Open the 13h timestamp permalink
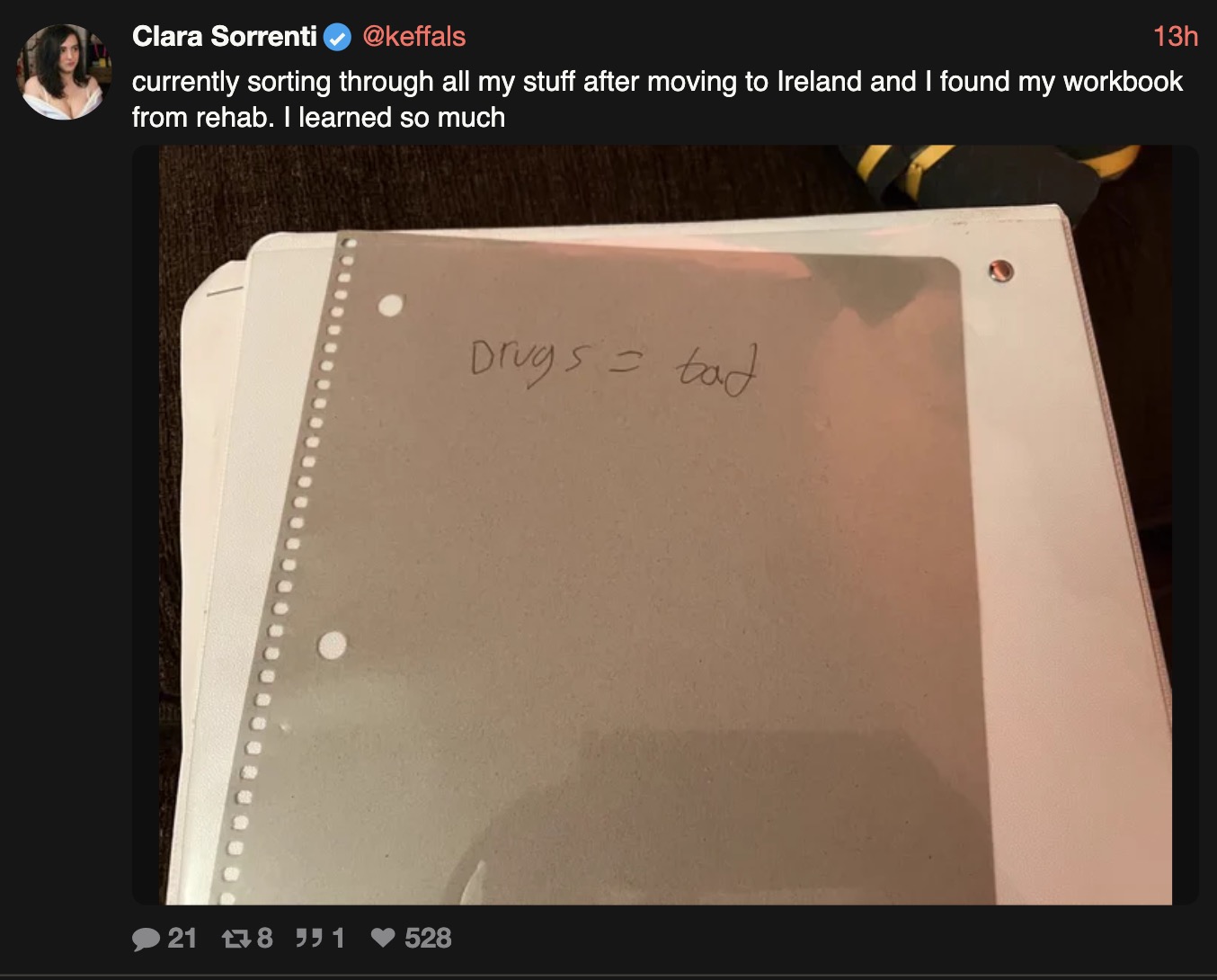Viewport: 1217px width, 980px height. click(x=1176, y=36)
